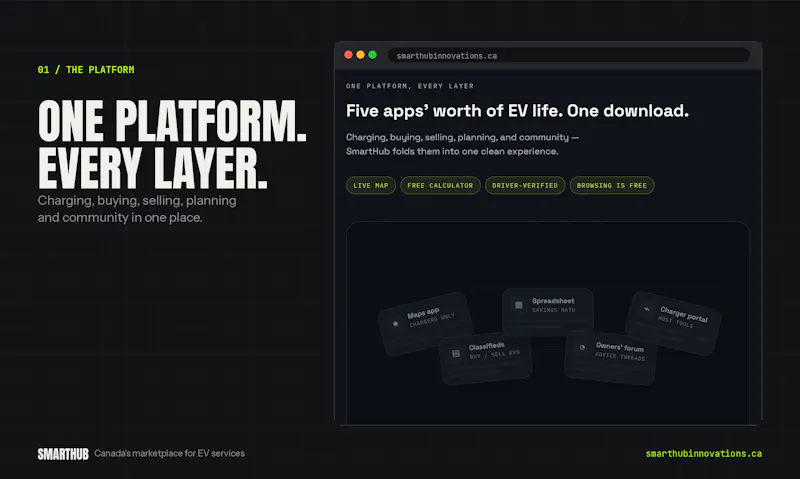This screenshot has width=800, height=479.
Task: Click the SMARTHUB logo in footer
Action: tap(63, 454)
